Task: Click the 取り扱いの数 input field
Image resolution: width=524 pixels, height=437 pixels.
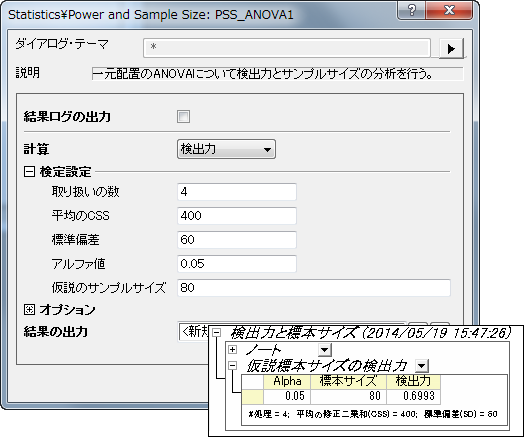Action: [x=237, y=192]
